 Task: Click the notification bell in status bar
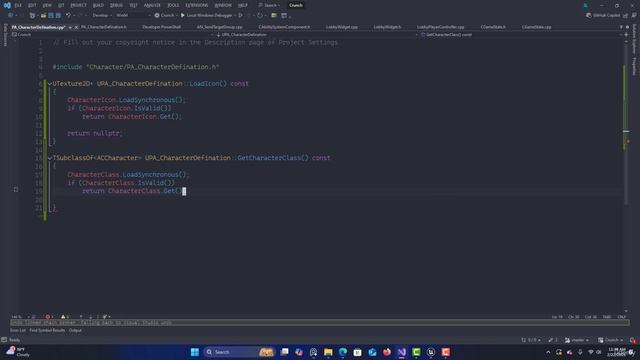click(x=633, y=340)
